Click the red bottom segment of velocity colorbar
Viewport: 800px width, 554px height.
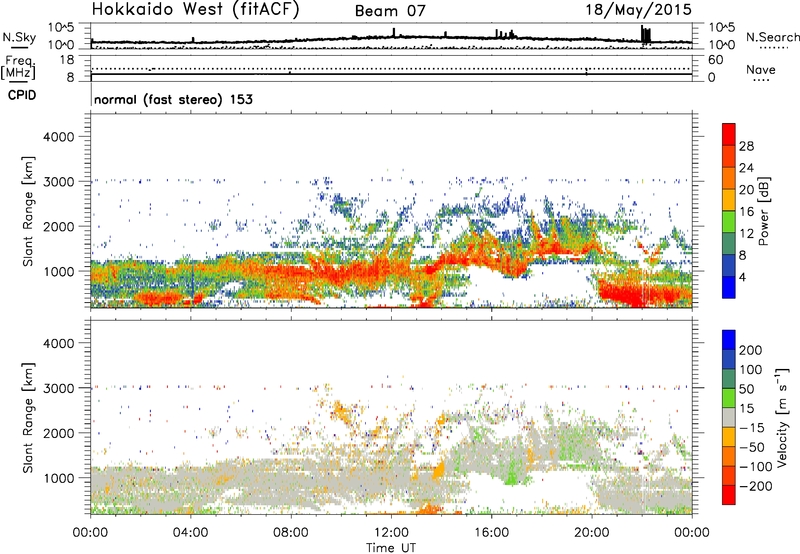point(729,495)
